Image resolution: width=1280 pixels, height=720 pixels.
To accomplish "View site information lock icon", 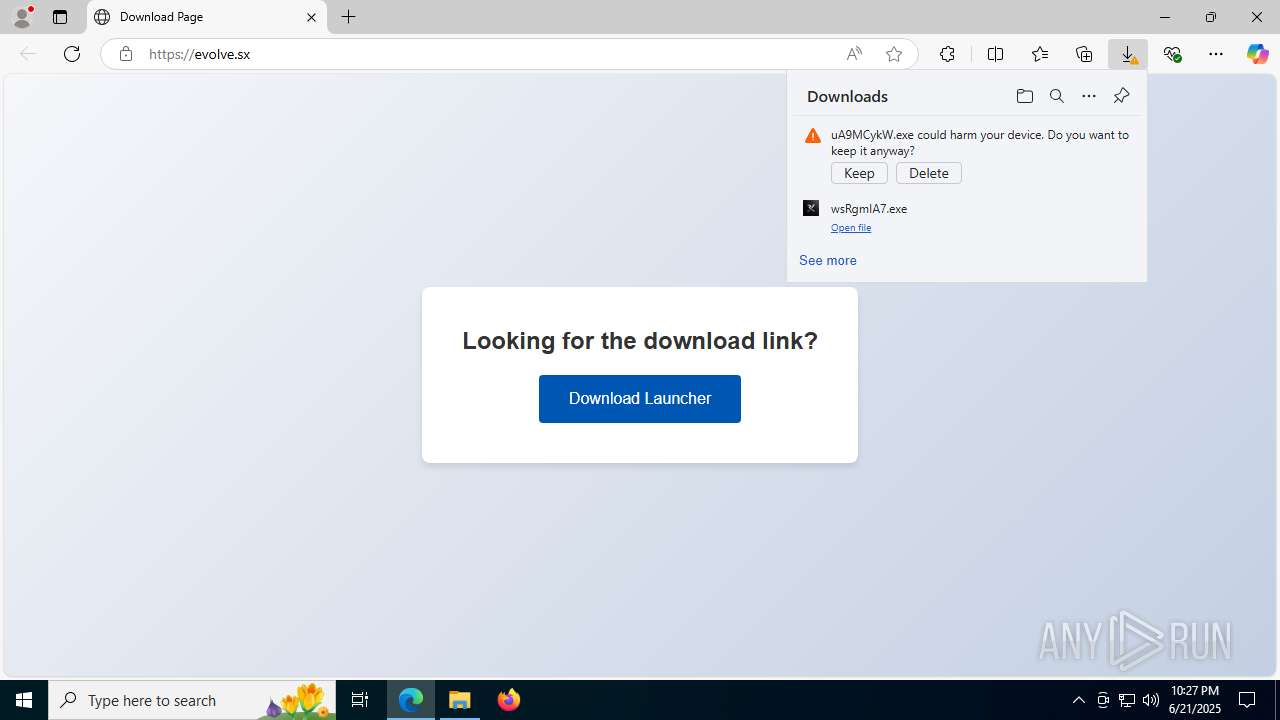I will [x=125, y=54].
